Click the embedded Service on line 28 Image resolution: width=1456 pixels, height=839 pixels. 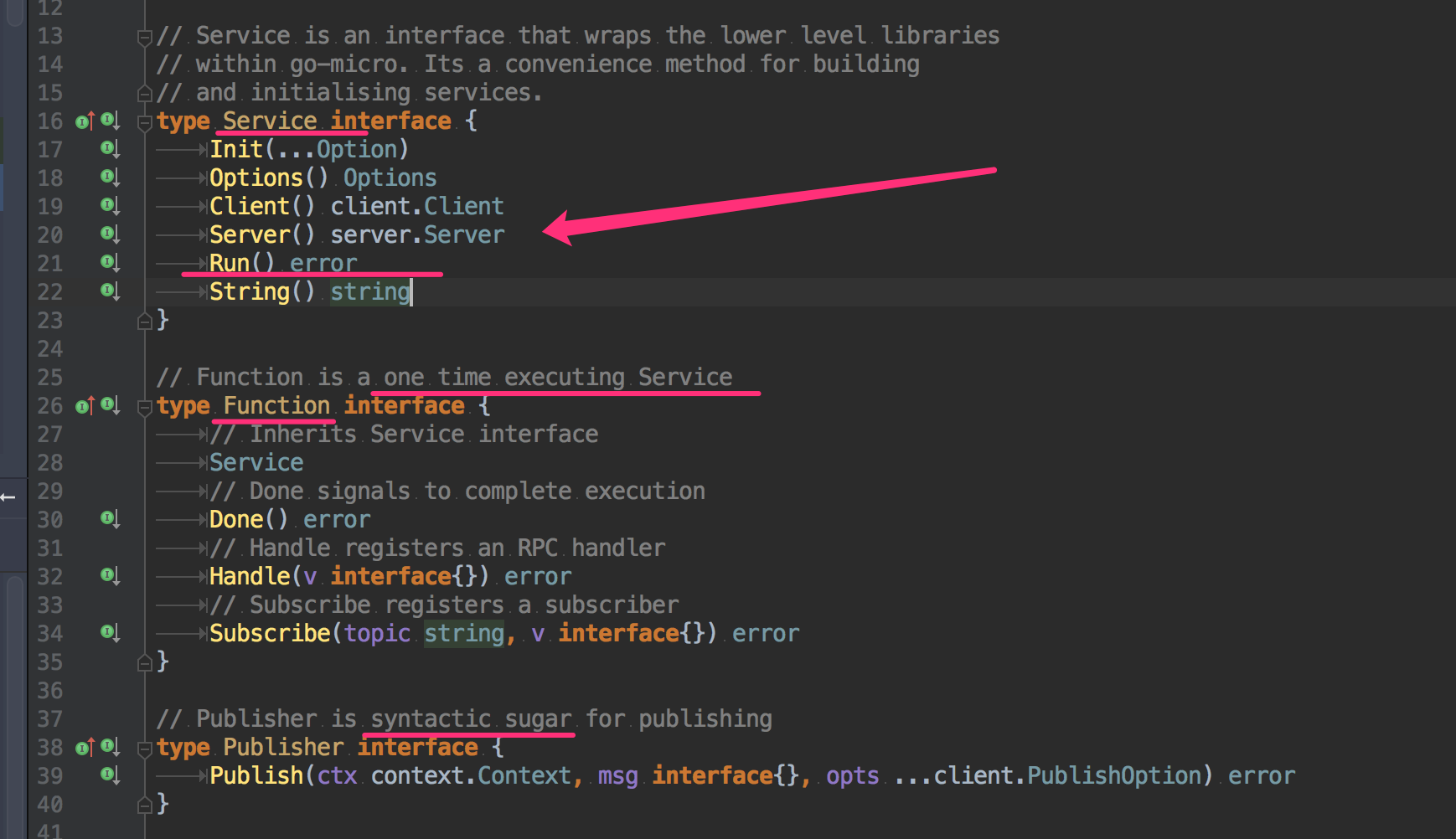(x=256, y=462)
